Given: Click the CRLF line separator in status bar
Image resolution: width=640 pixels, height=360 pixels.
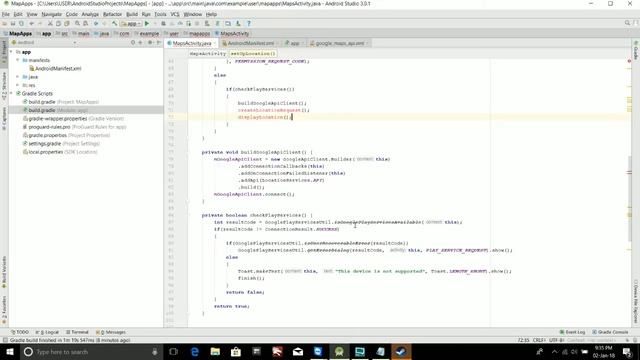Looking at the screenshot, I should click(x=539, y=340).
